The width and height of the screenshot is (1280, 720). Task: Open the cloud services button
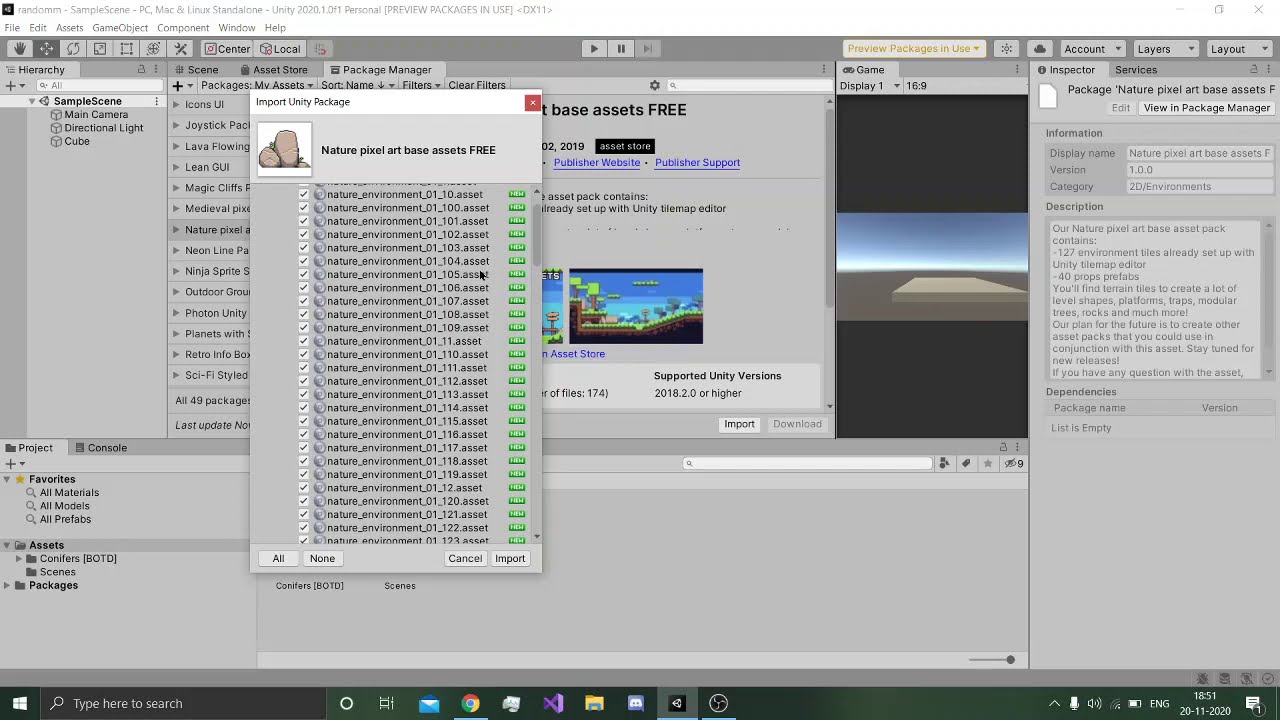[1040, 49]
